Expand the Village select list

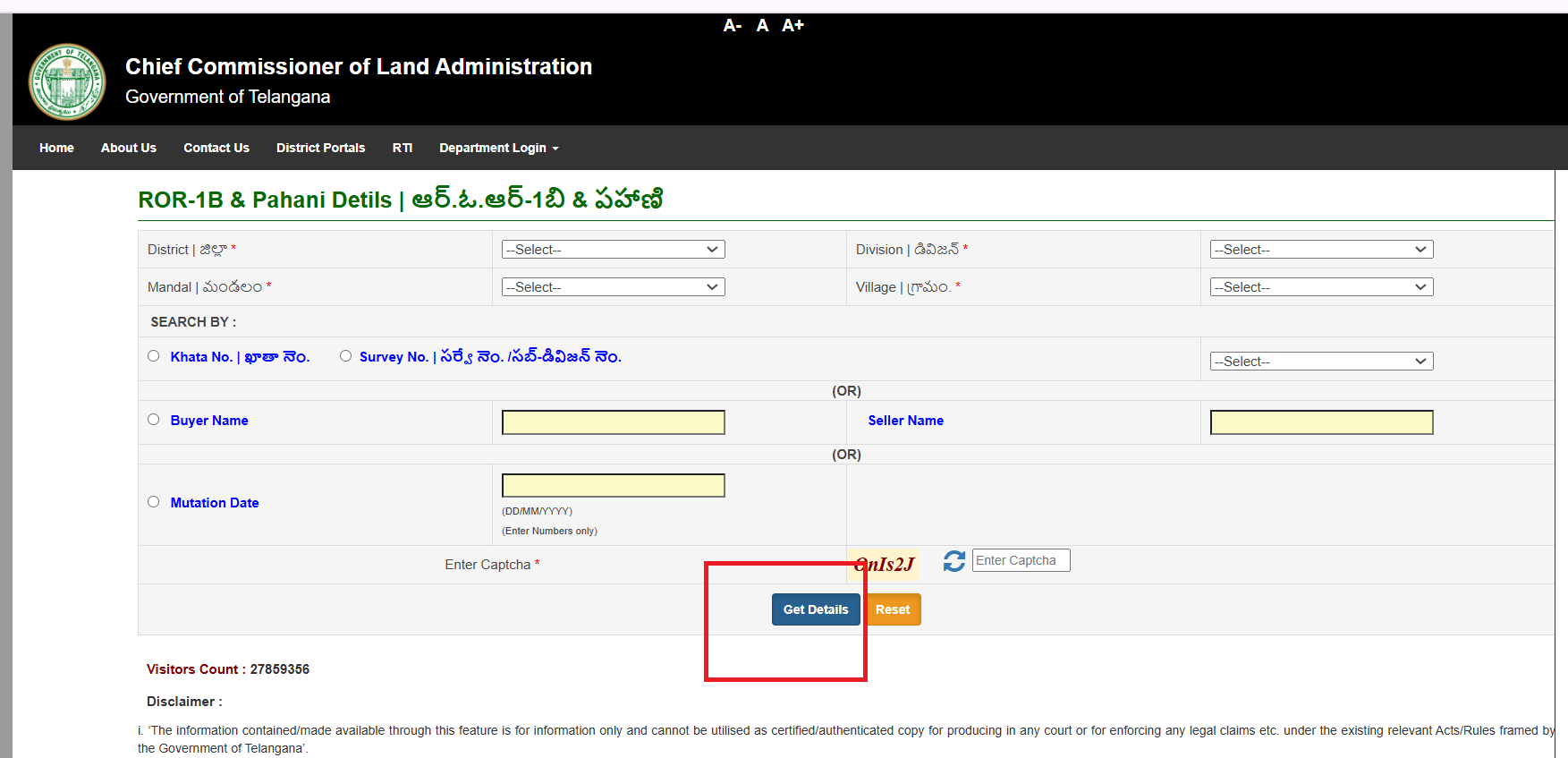point(1321,287)
